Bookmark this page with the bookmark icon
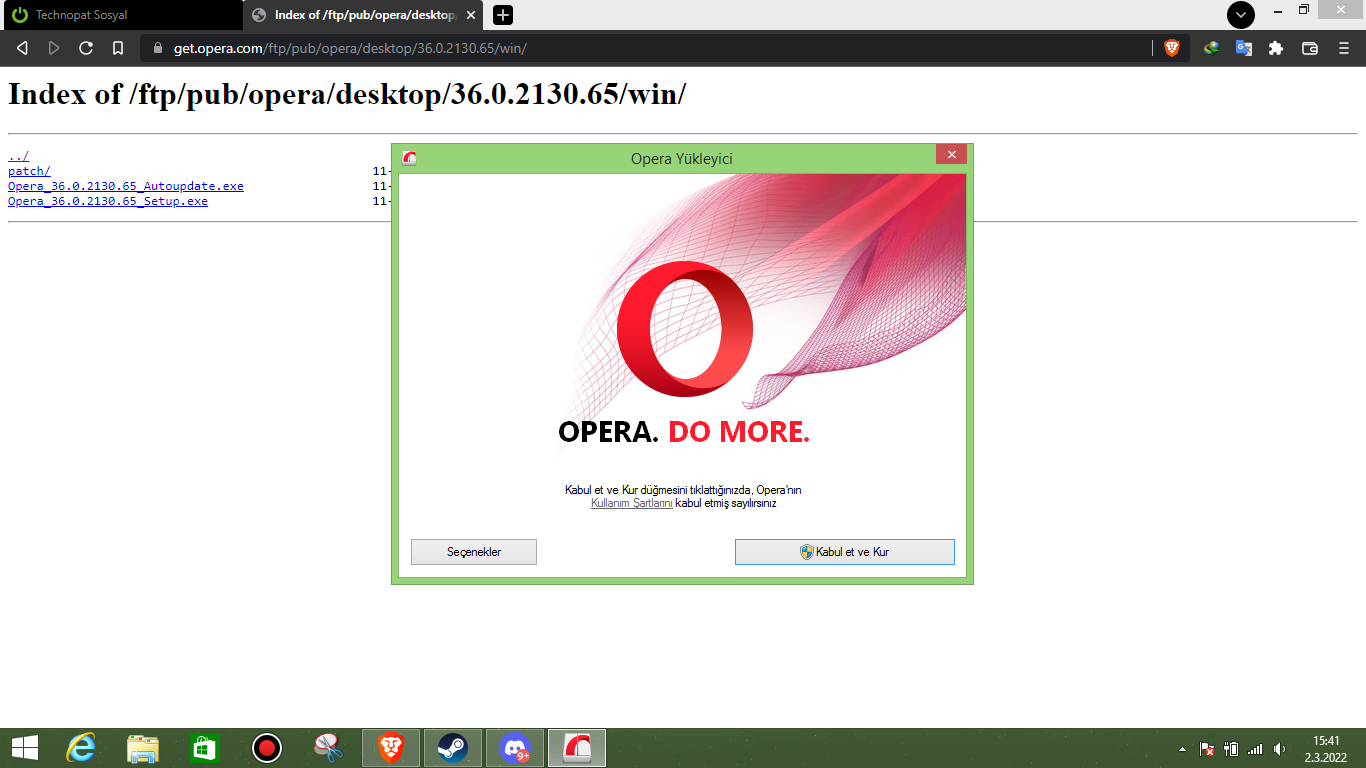The image size is (1366, 768). [118, 48]
